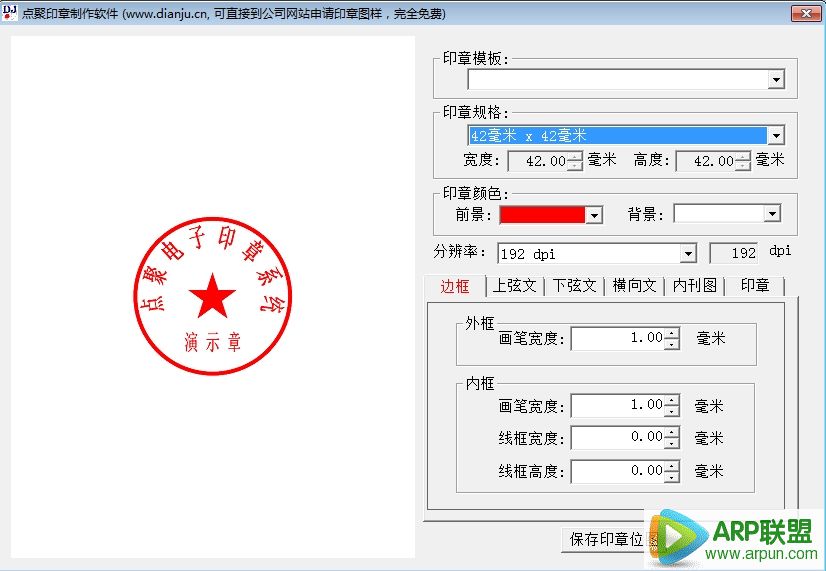The width and height of the screenshot is (826, 571).
Task: Expand the 印章规格 size dropdown arrow
Action: (776, 135)
